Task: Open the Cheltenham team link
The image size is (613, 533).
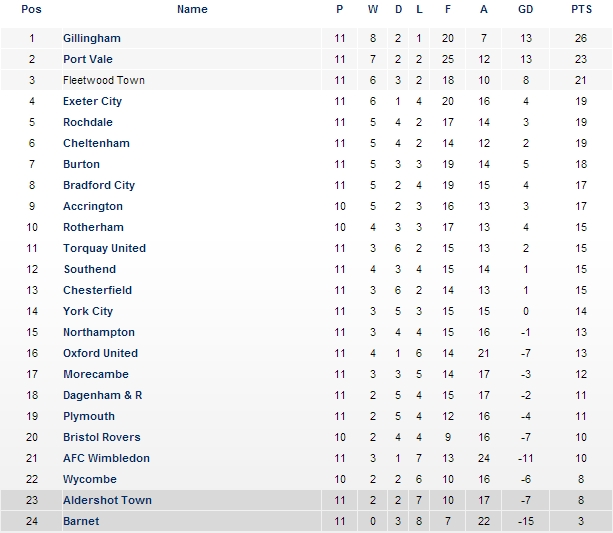Action: [x=96, y=143]
